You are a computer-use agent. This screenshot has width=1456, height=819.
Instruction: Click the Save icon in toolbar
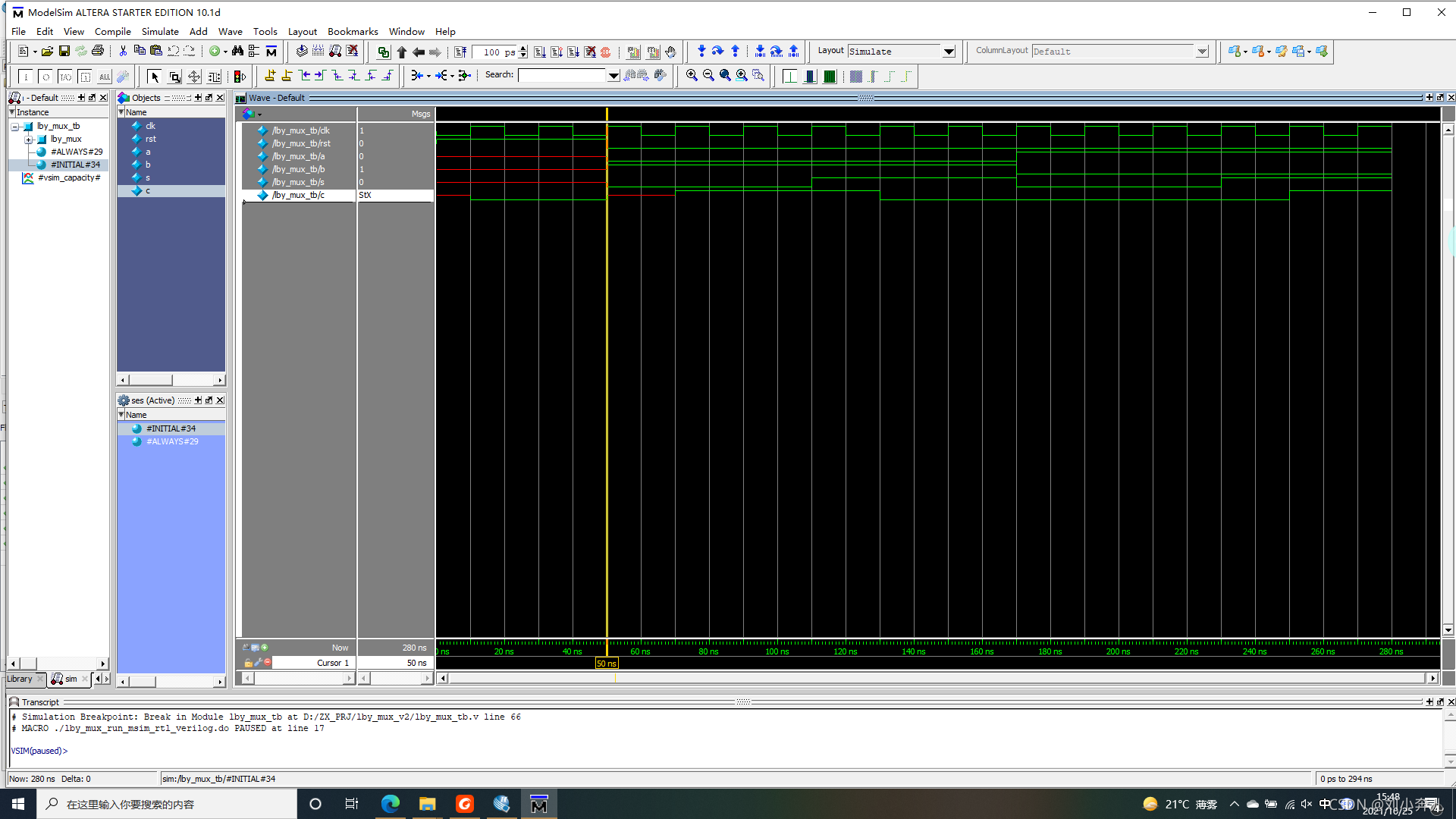tap(64, 52)
